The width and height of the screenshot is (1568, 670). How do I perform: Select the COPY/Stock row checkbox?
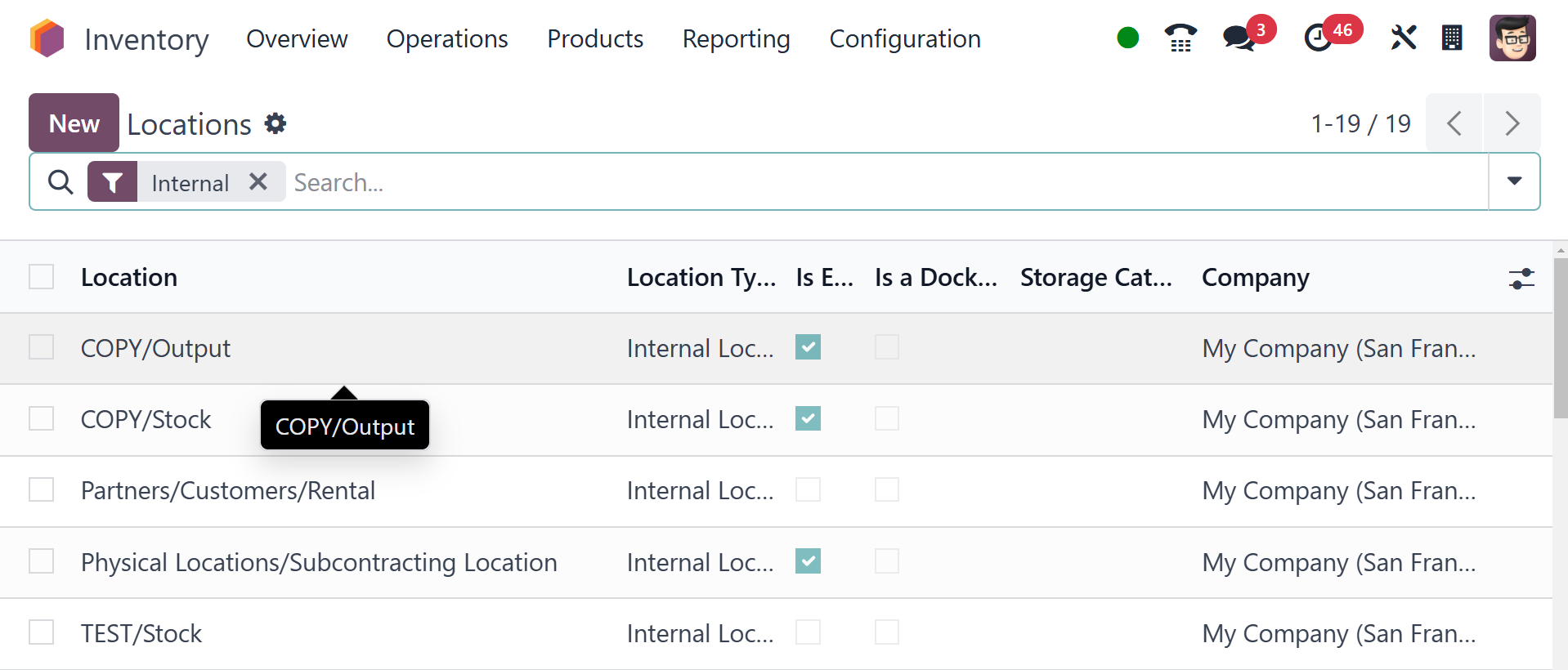point(42,419)
